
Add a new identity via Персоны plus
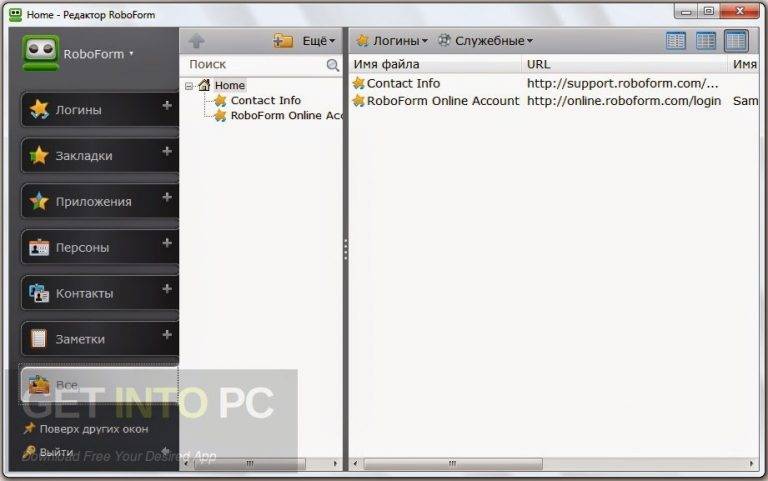[x=167, y=243]
